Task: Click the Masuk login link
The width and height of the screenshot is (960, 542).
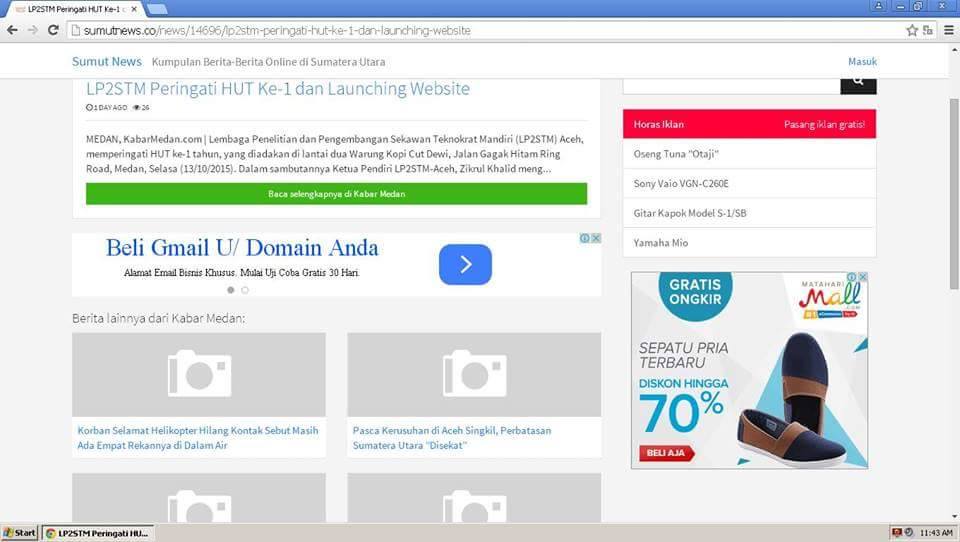Action: [x=862, y=61]
